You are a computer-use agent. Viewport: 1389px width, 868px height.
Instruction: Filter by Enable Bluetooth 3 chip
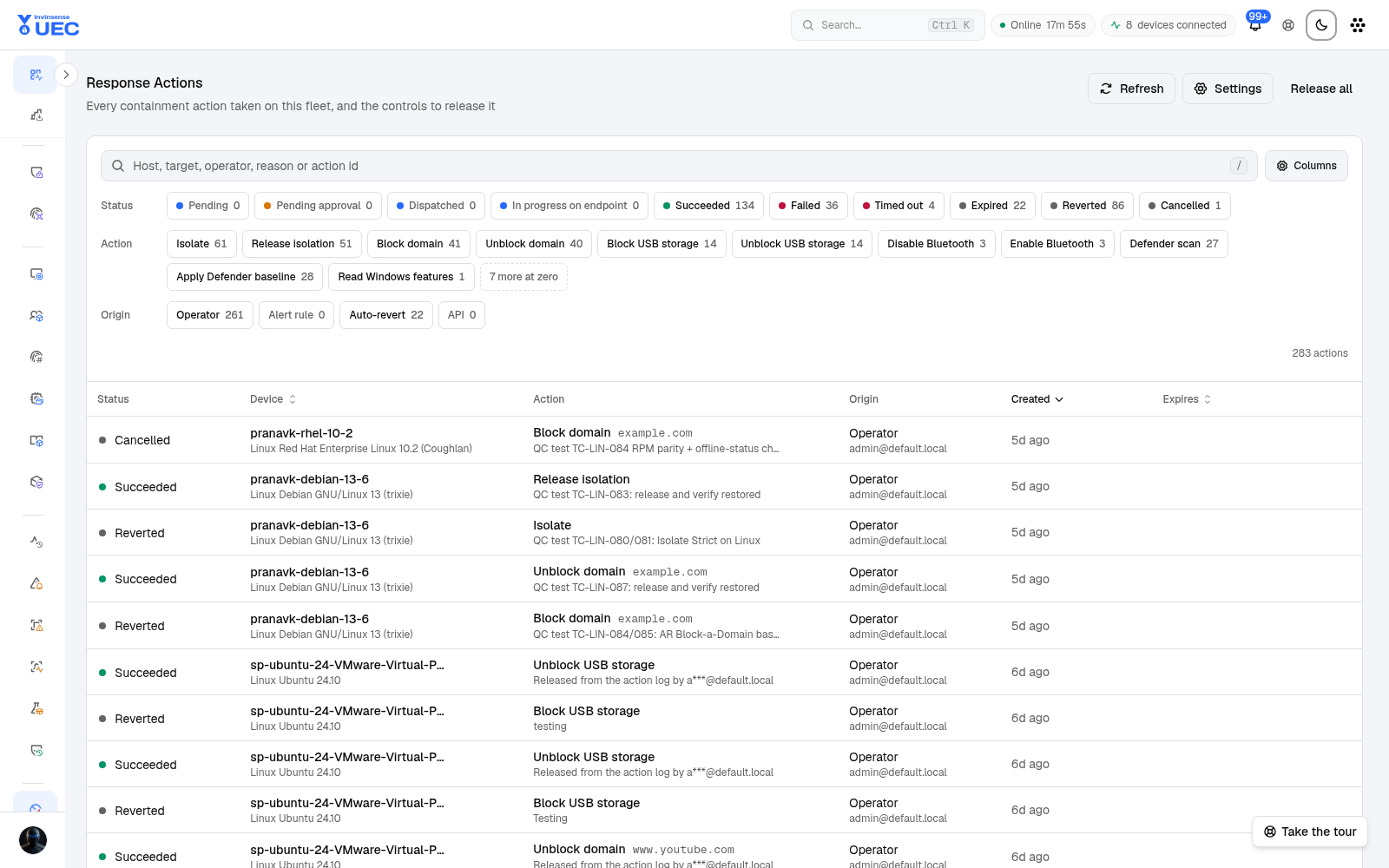coord(1057,244)
